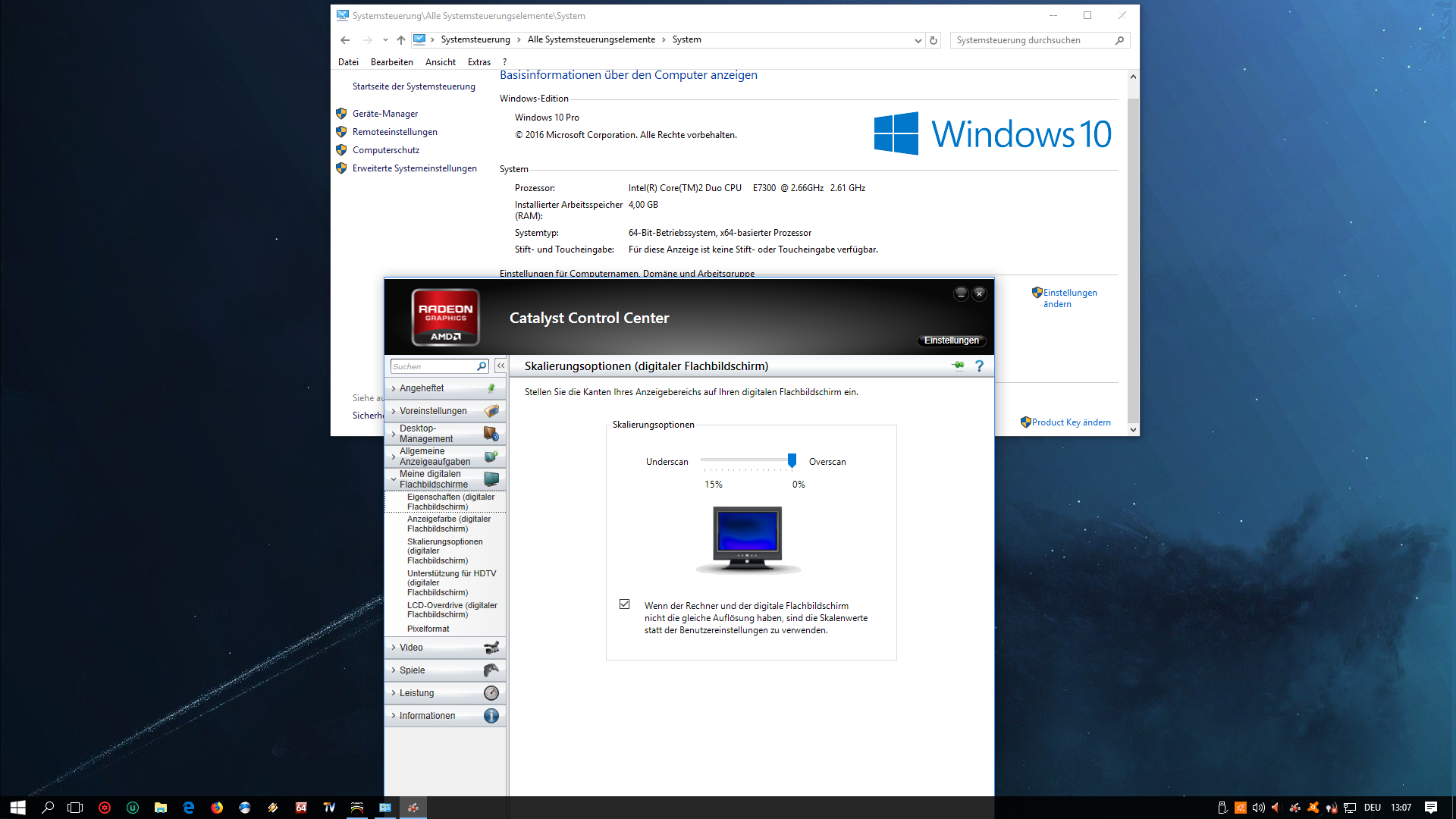Screen dimensions: 1456x819
Task: Expand Allgemeine Anzeigeaufgaben section
Action: pyautogui.click(x=394, y=457)
